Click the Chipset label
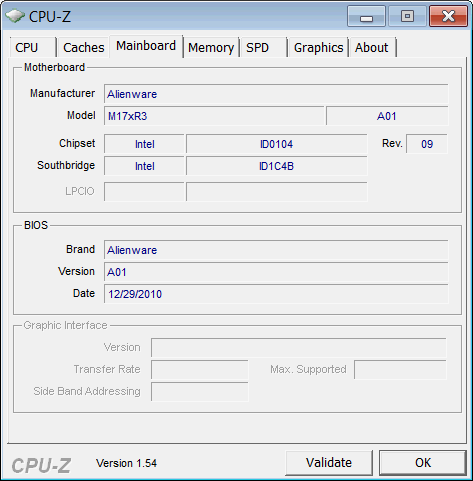The image size is (473, 481). (77, 143)
